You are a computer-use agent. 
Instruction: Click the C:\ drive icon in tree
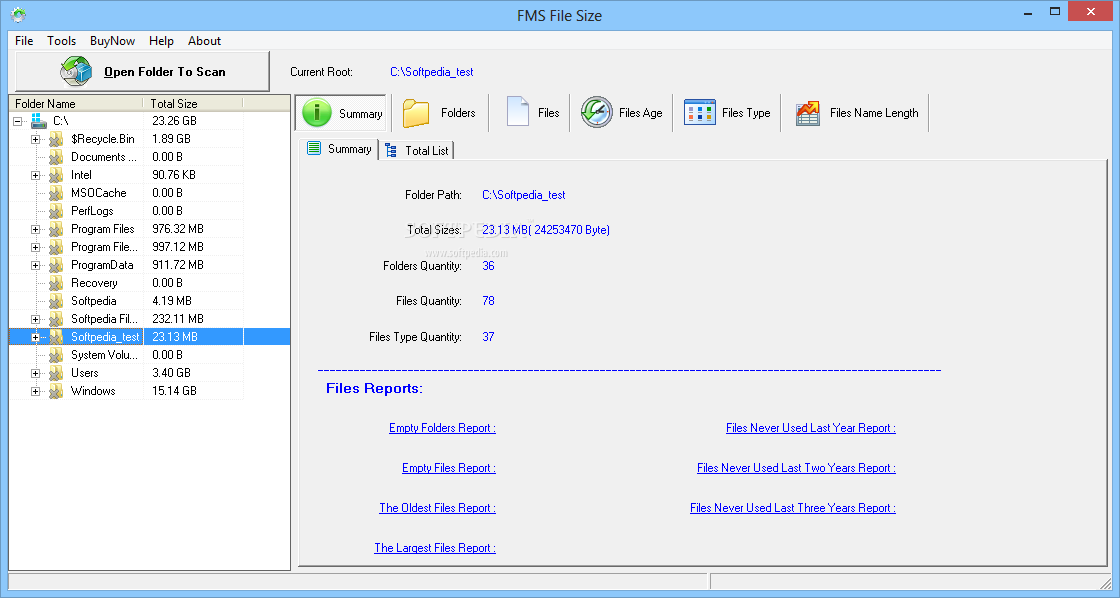coord(39,121)
